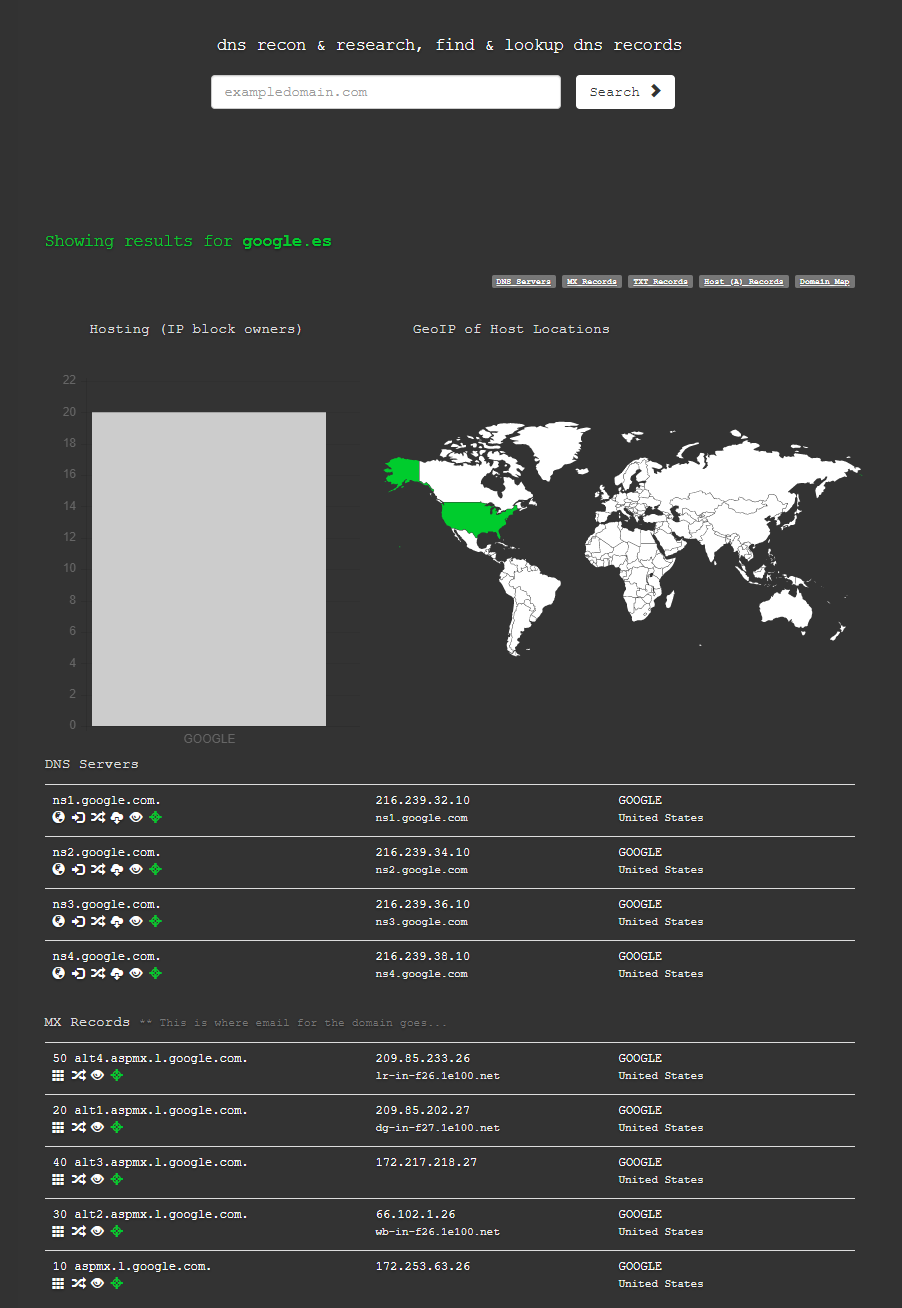Viewport: 902px width, 1308px height.
Task: Click the cloud download icon under ns3.google.com
Action: pos(116,921)
